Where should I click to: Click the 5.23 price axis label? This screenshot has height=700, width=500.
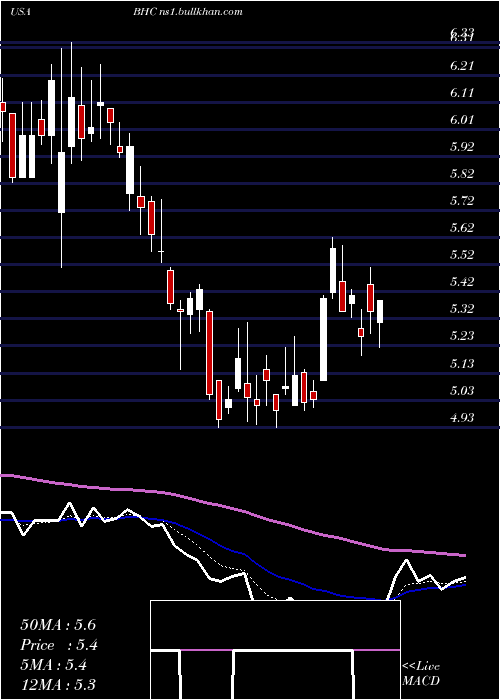[x=462, y=336]
